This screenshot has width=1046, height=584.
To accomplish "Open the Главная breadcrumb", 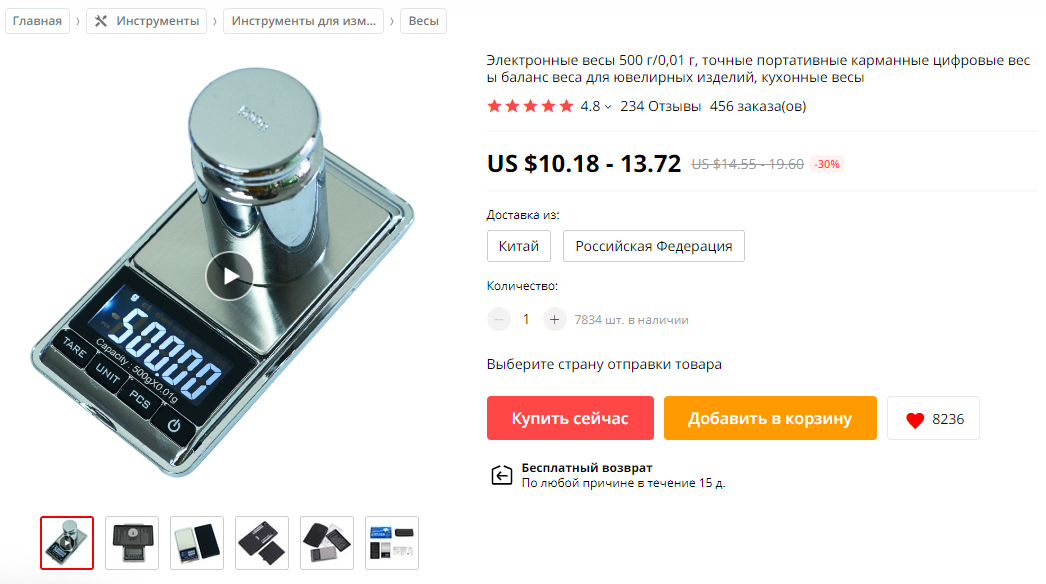I will 37,21.
